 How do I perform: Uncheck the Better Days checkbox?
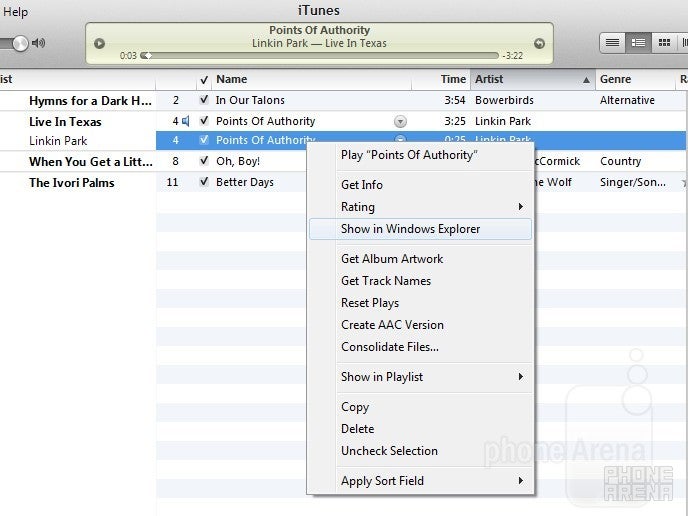coord(204,181)
